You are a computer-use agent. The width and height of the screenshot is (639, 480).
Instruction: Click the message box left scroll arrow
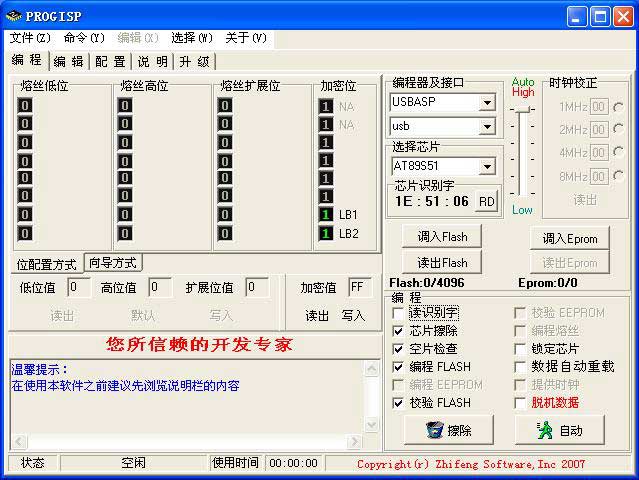(17, 441)
